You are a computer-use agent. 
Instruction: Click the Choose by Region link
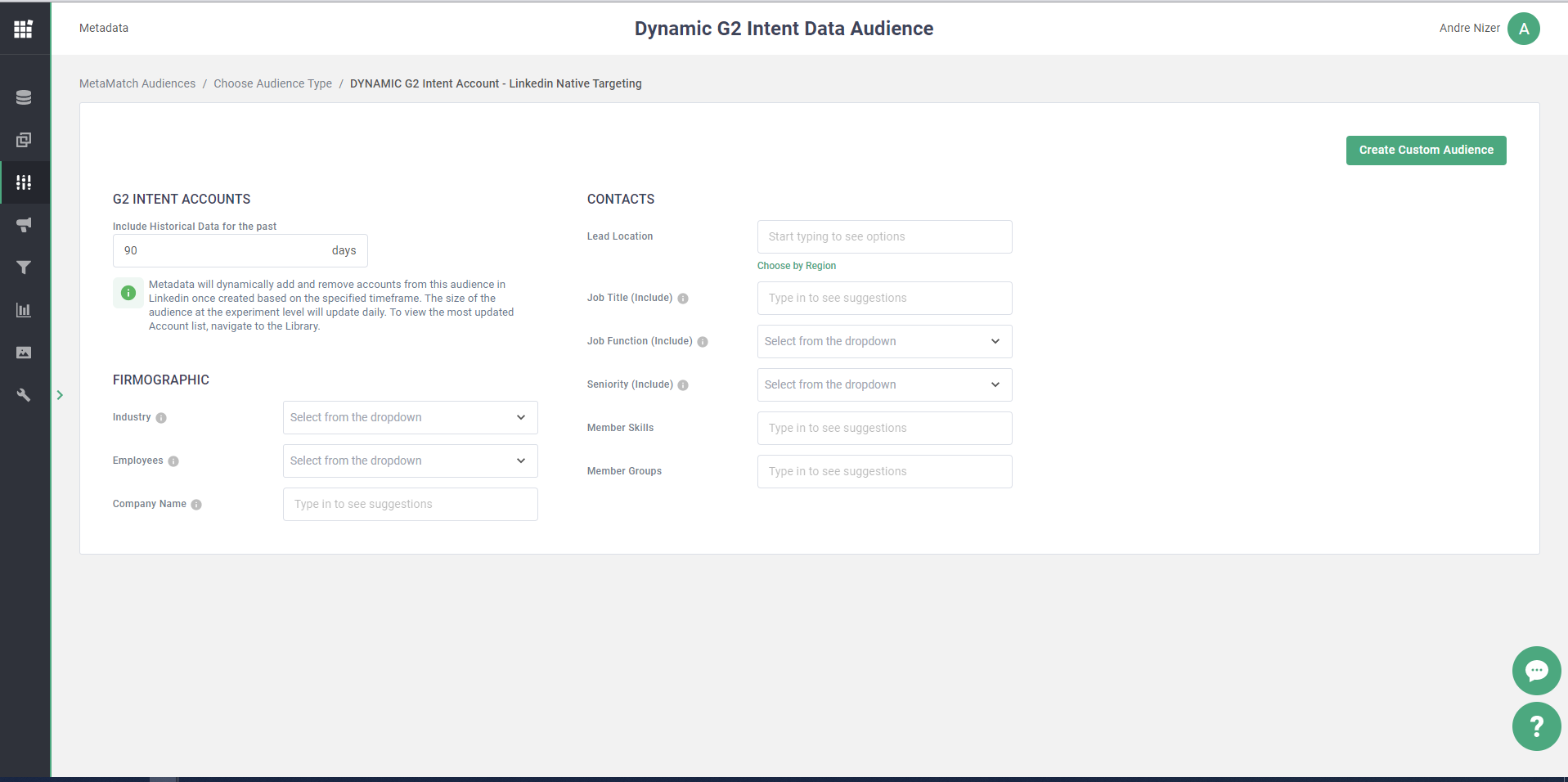click(796, 266)
